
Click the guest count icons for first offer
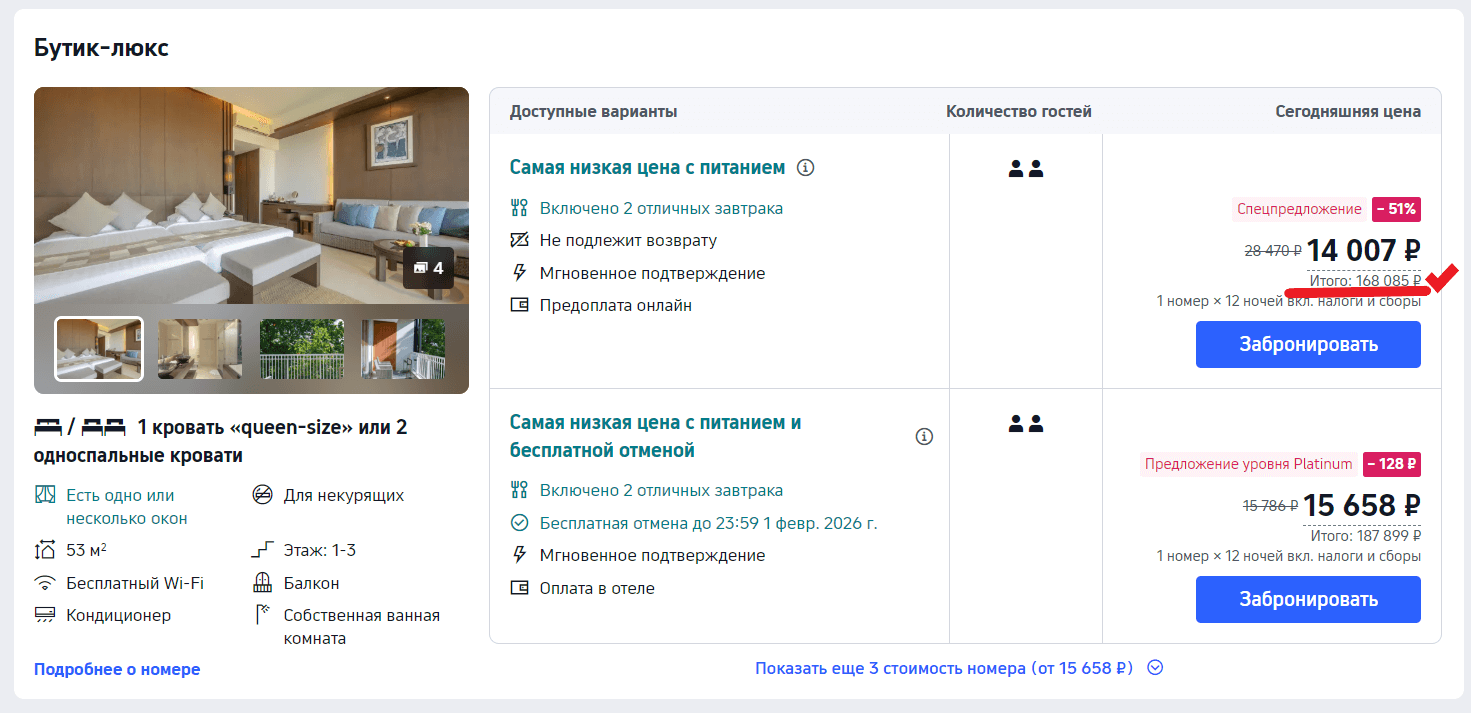coord(1025,169)
